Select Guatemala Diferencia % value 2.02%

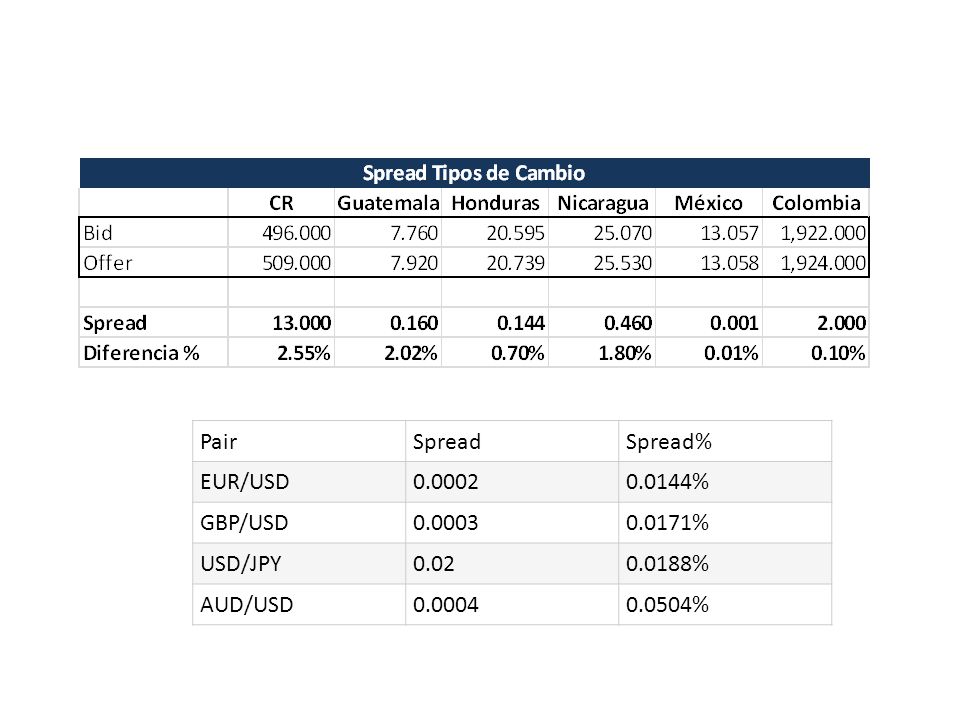click(x=411, y=353)
